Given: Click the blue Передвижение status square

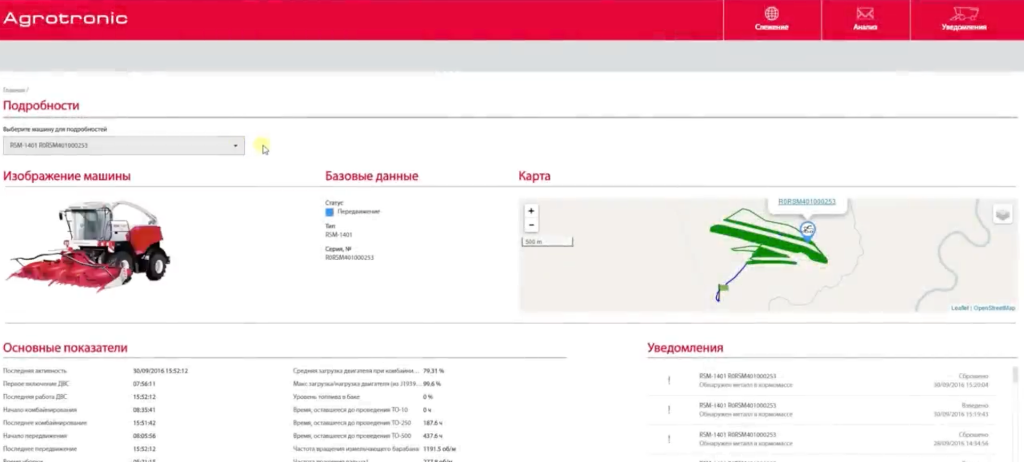Looking at the screenshot, I should click(x=329, y=212).
